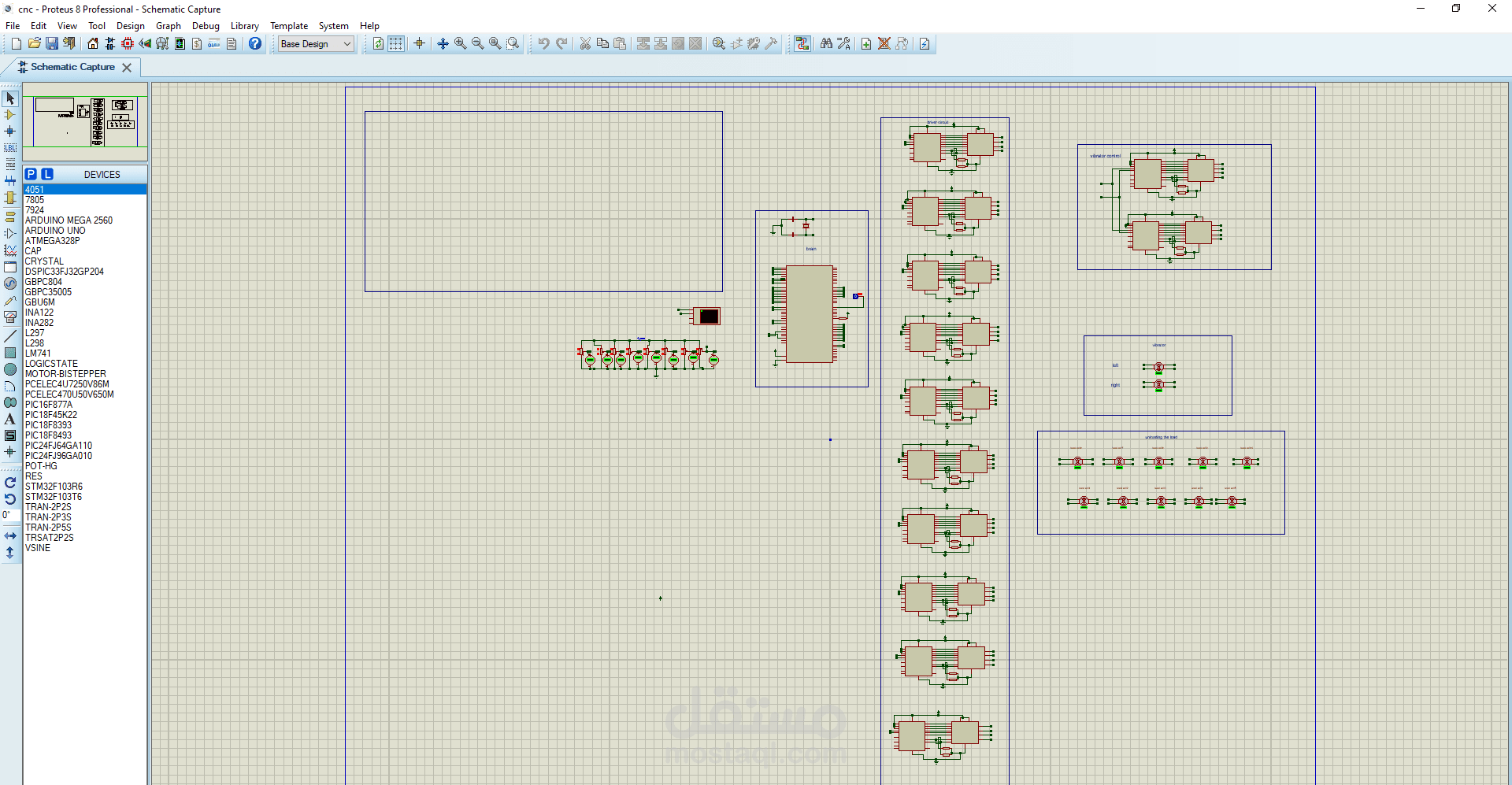The width and height of the screenshot is (1512, 785).
Task: Toggle the wire autorouter icon
Action: pyautogui.click(x=802, y=44)
